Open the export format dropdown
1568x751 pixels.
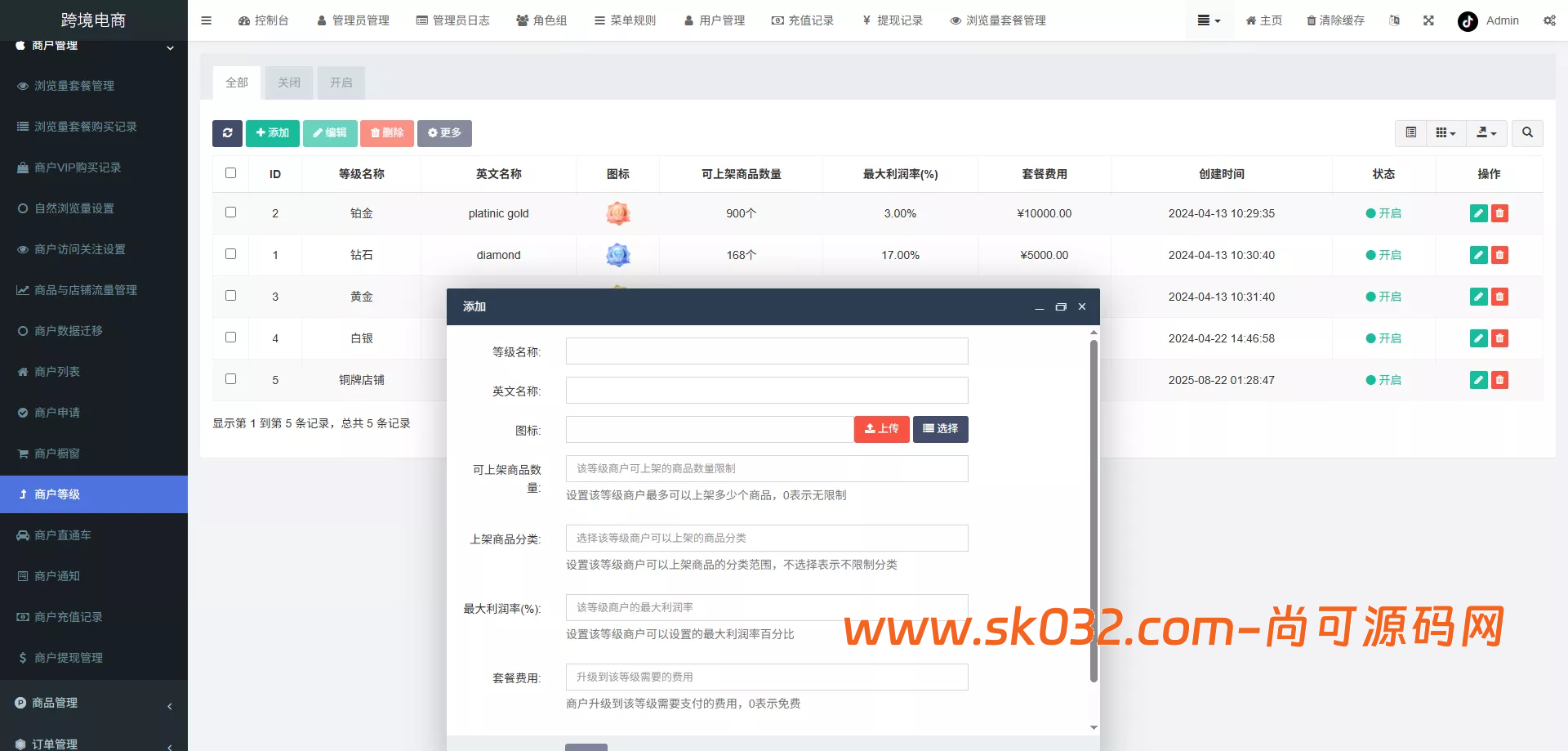[x=1486, y=132]
